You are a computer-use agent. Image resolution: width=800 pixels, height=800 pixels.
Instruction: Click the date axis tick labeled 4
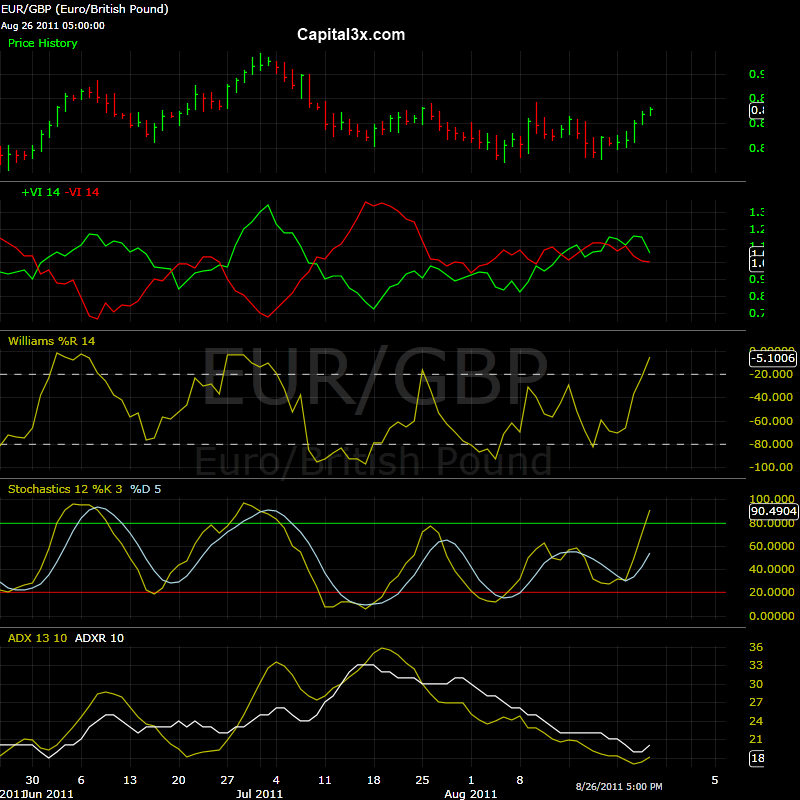coord(276,780)
